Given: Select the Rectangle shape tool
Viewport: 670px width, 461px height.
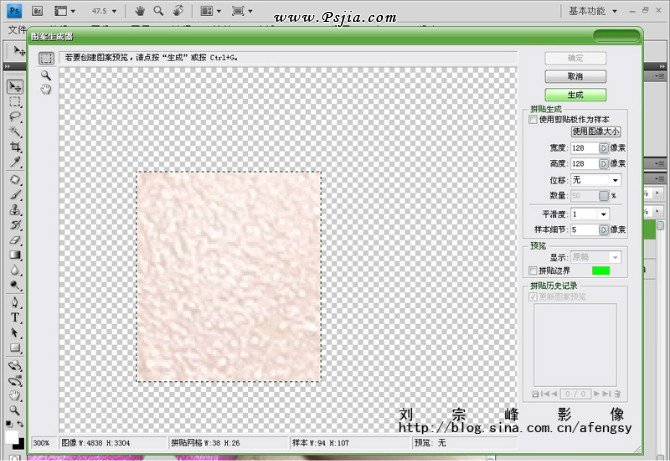Looking at the screenshot, I should tap(15, 348).
